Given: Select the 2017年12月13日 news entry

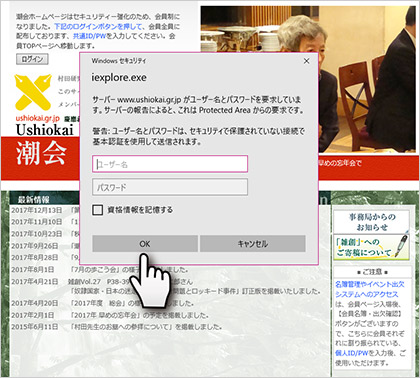Looking at the screenshot, I should point(45,210).
